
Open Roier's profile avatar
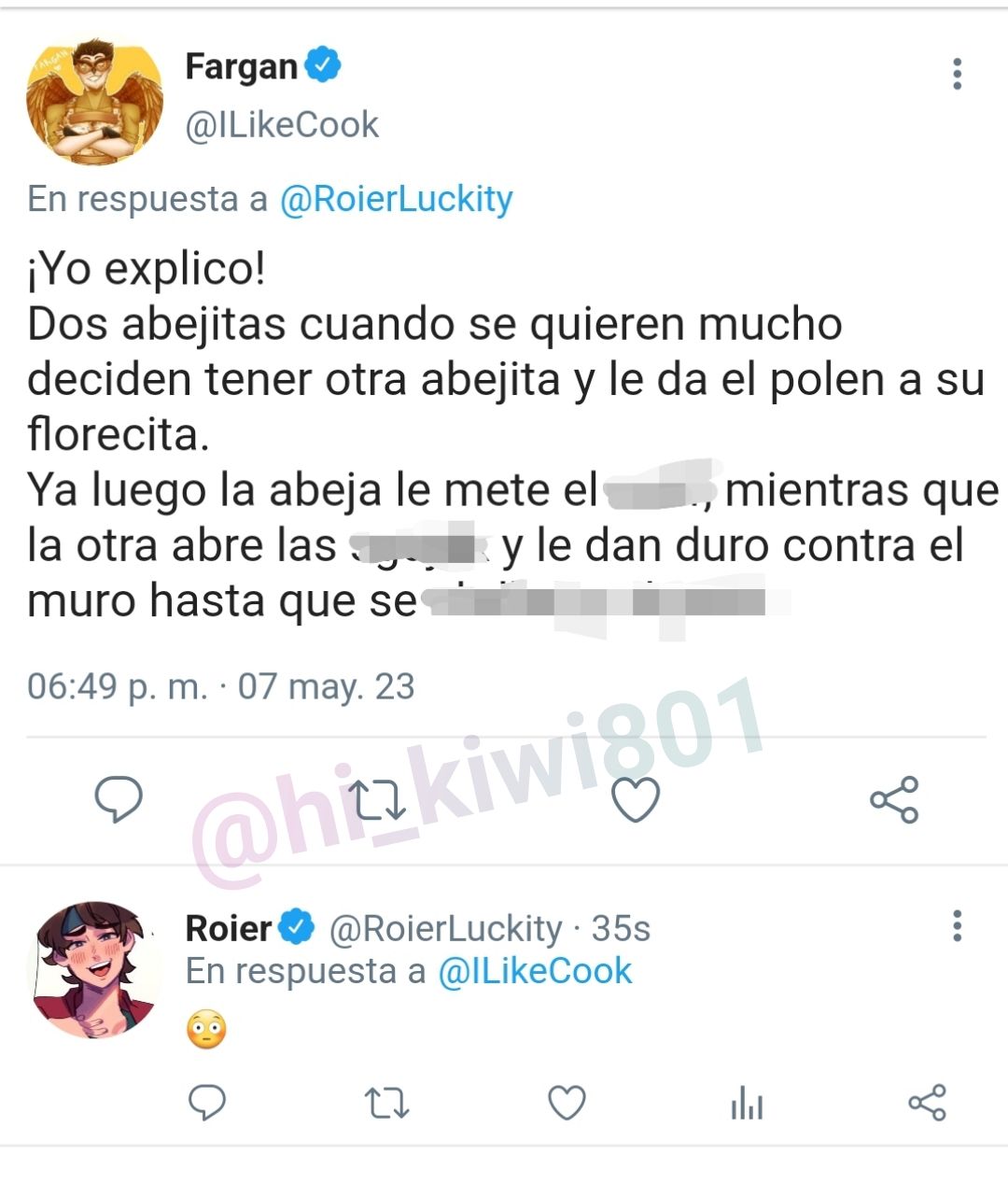coord(94,970)
